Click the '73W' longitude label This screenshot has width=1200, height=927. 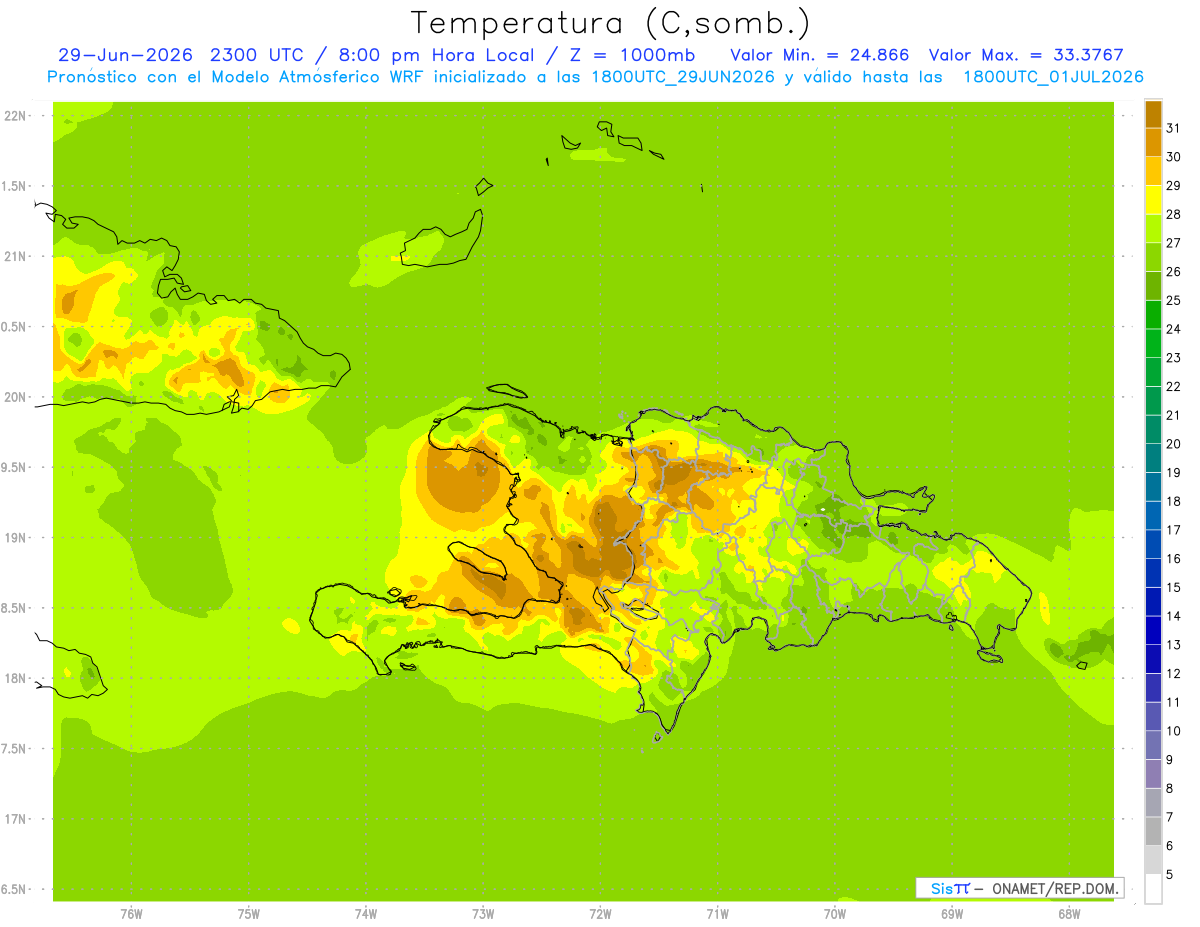(483, 914)
